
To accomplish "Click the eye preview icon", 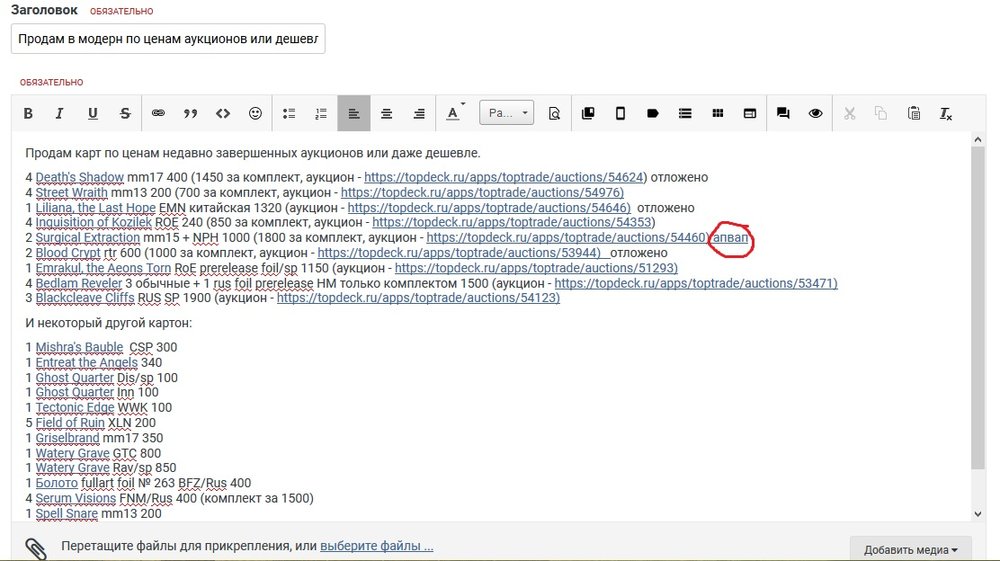I will point(815,114).
